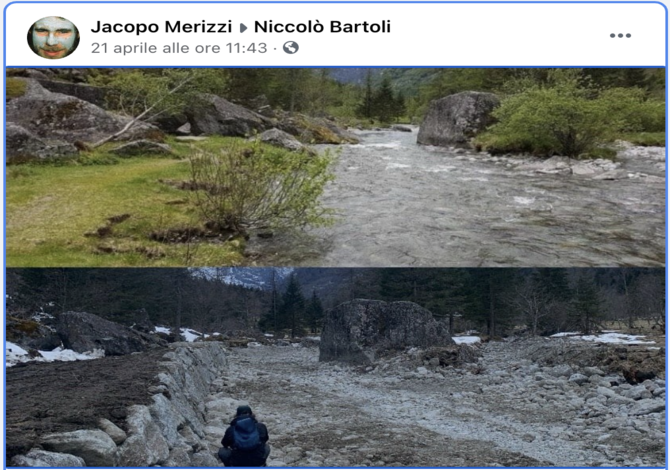
Task: Open the post timestamp 21 aprile alle ore 11:43
Action: click(x=179, y=48)
